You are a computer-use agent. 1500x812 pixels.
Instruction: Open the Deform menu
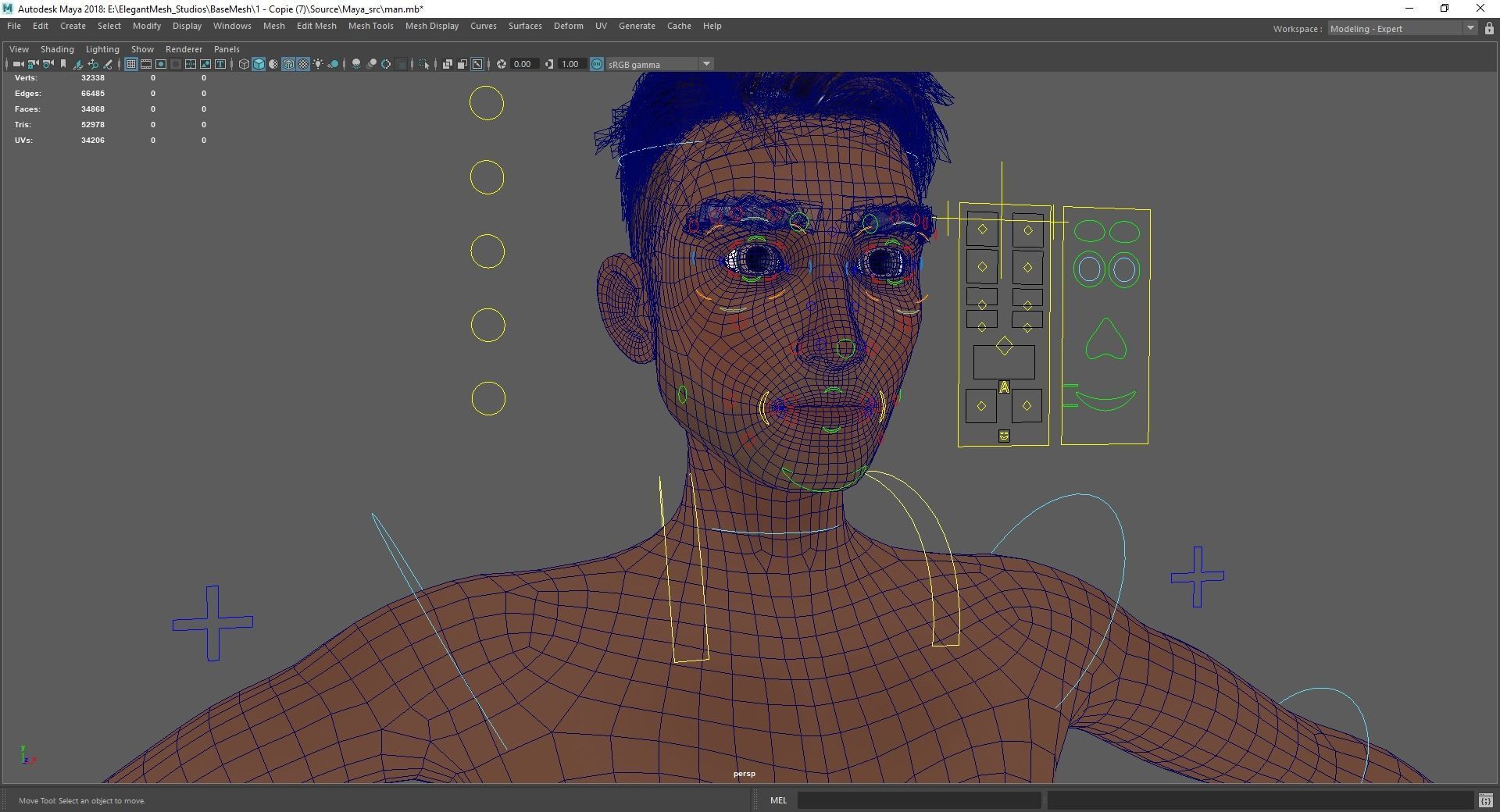568,26
